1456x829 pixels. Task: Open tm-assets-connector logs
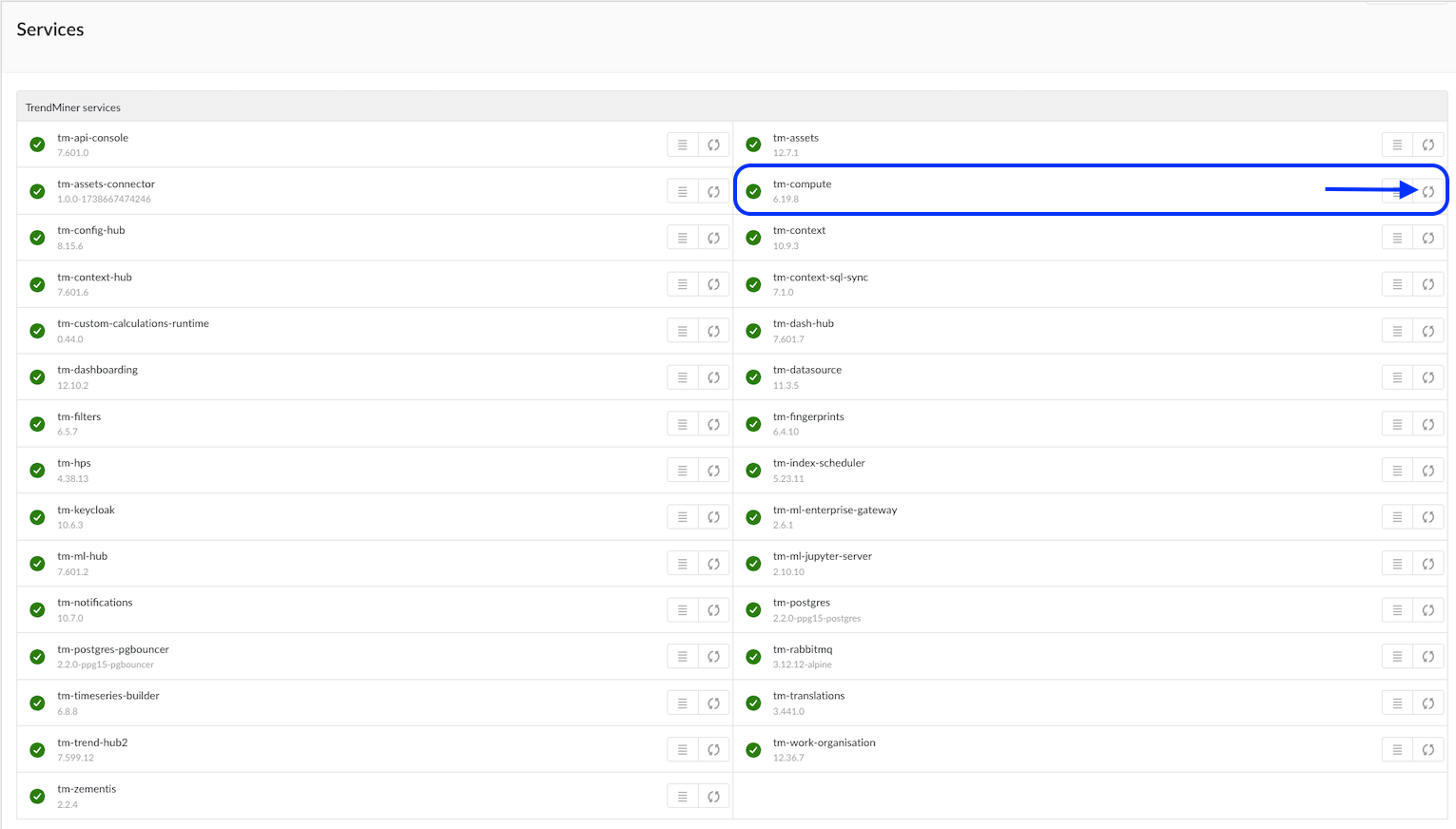682,191
